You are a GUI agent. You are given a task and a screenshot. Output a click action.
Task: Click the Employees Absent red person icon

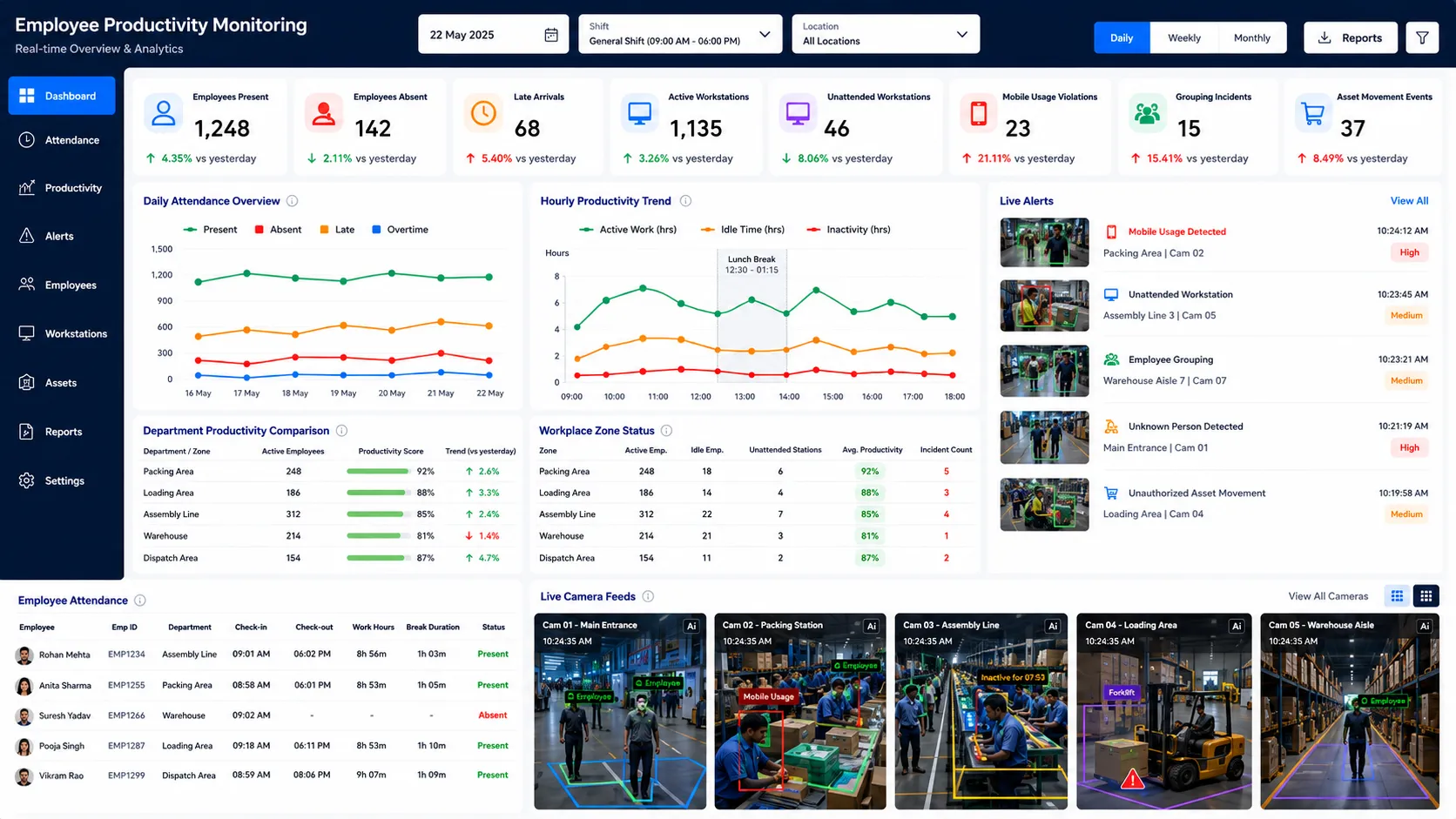coord(323,113)
